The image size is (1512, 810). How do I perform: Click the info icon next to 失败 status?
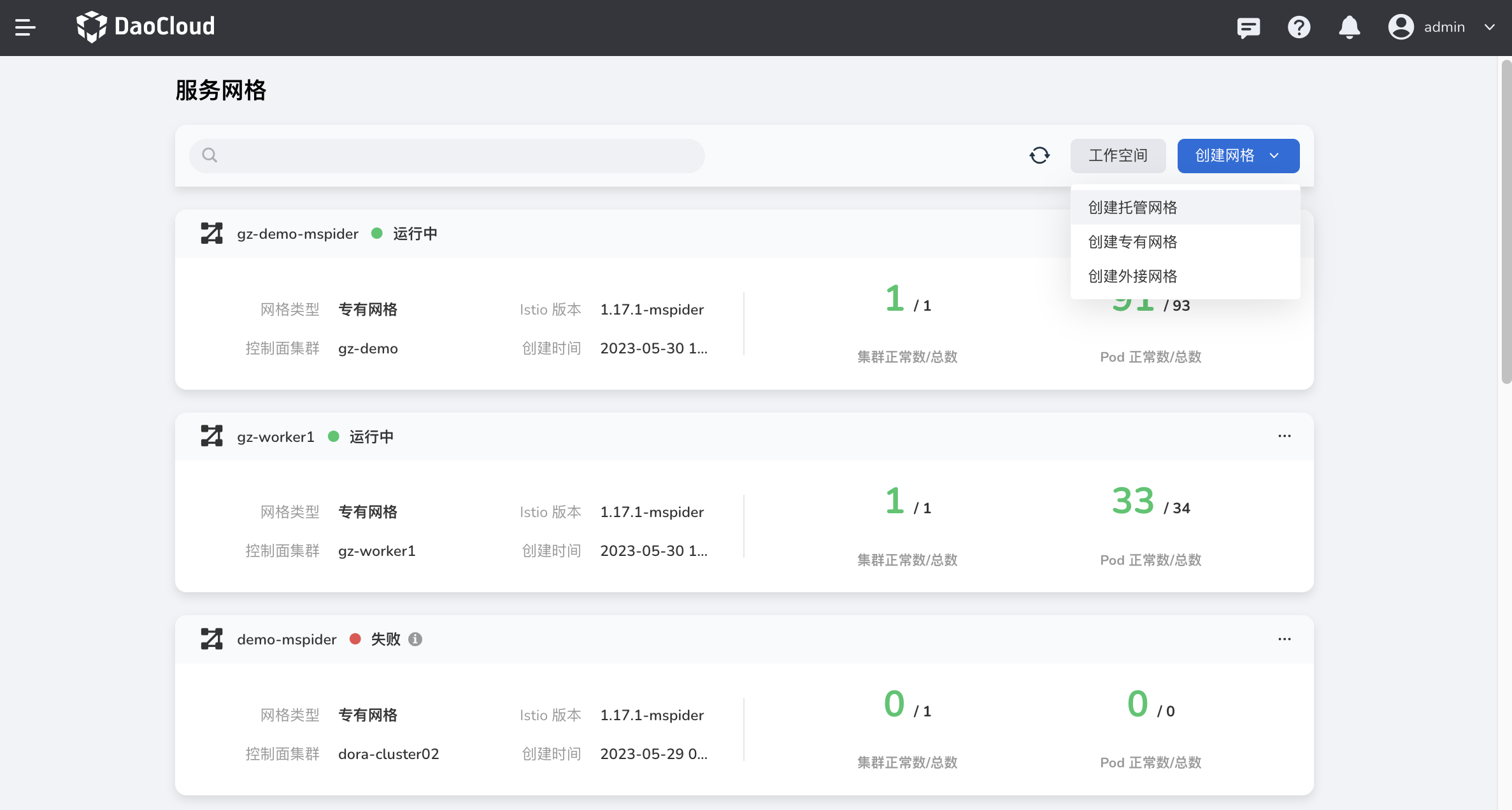click(x=415, y=639)
